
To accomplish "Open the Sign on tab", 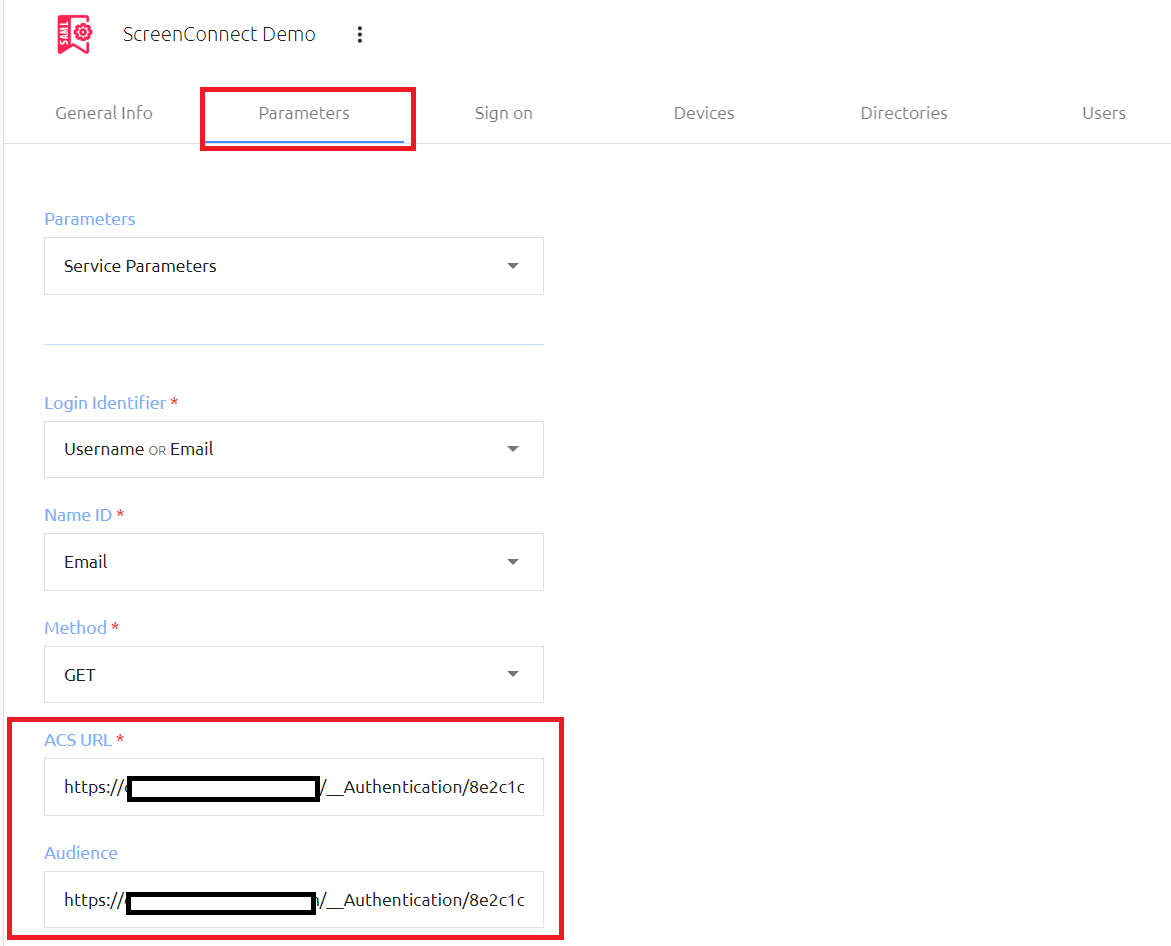I will point(503,113).
